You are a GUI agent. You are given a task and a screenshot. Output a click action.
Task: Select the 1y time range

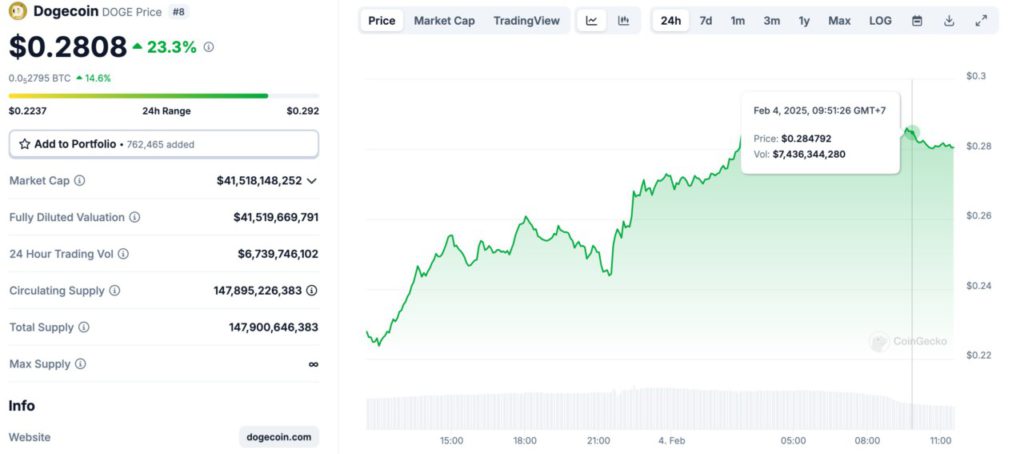point(804,21)
